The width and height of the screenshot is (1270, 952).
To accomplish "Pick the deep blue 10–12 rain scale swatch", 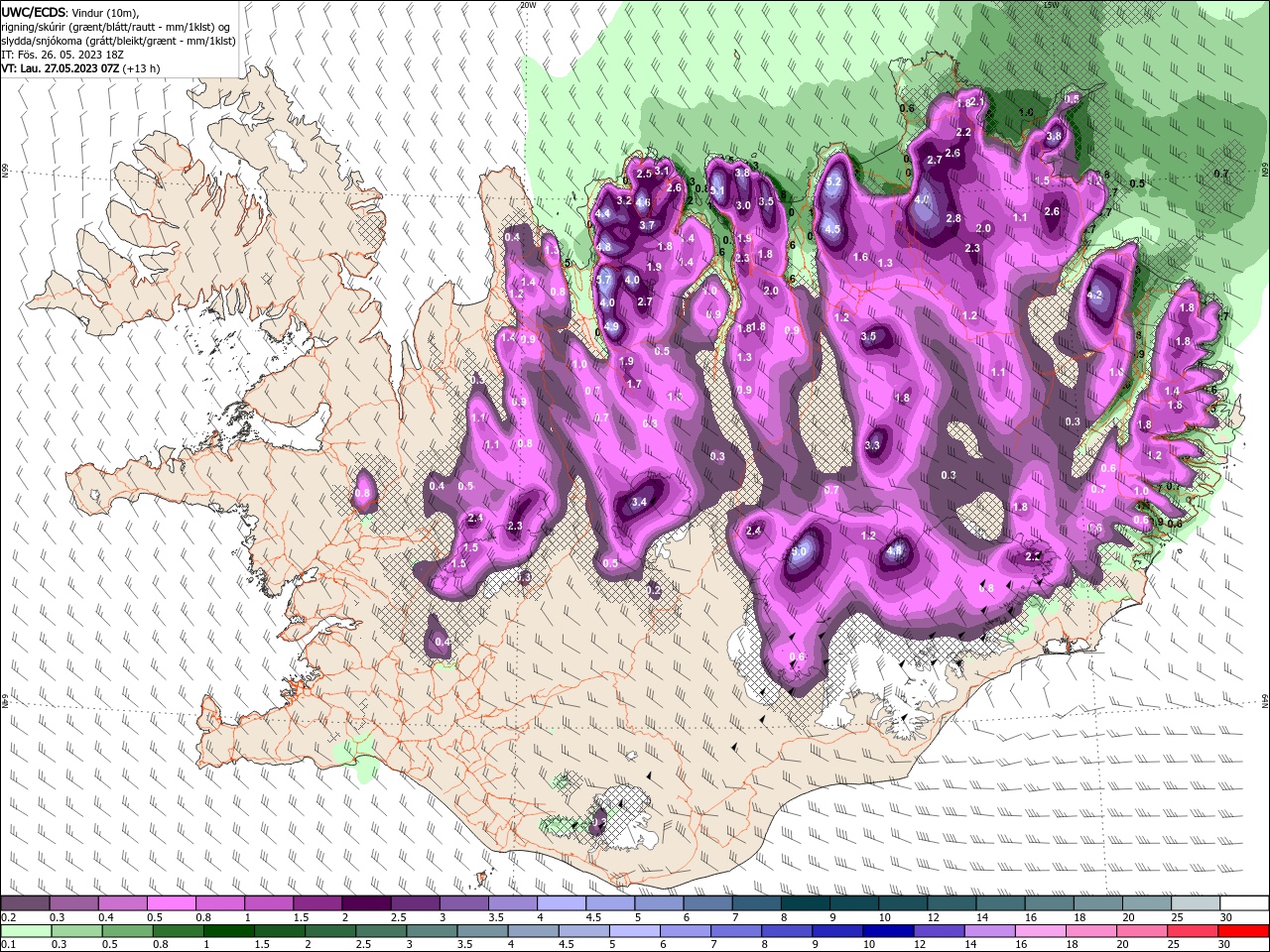I will (886, 931).
